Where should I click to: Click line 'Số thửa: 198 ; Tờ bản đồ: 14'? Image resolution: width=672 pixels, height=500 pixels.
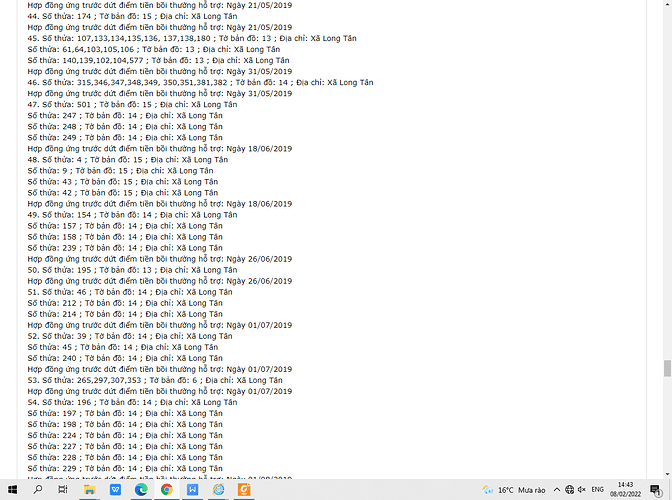coord(125,425)
